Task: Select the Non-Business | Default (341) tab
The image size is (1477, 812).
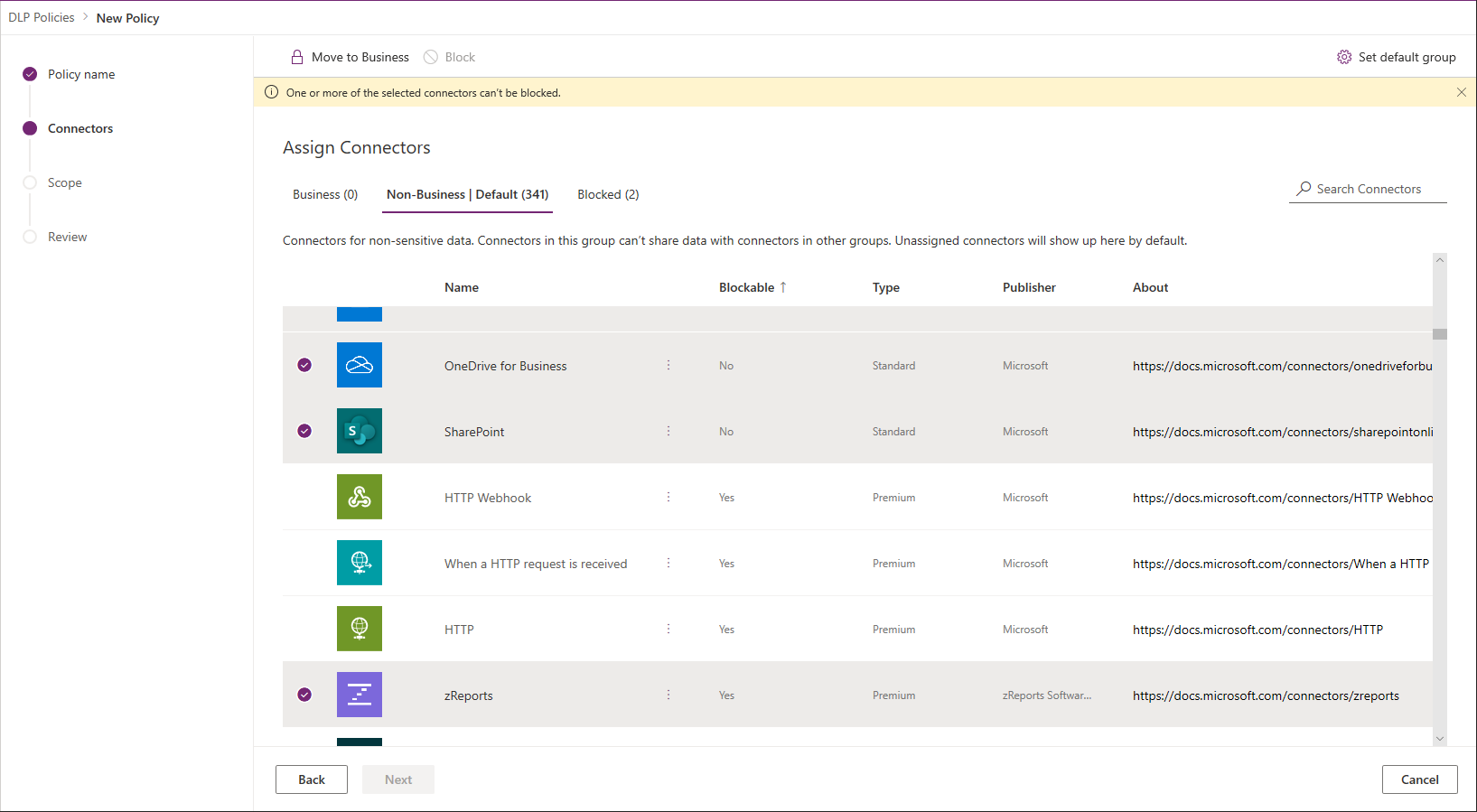Action: tap(467, 194)
